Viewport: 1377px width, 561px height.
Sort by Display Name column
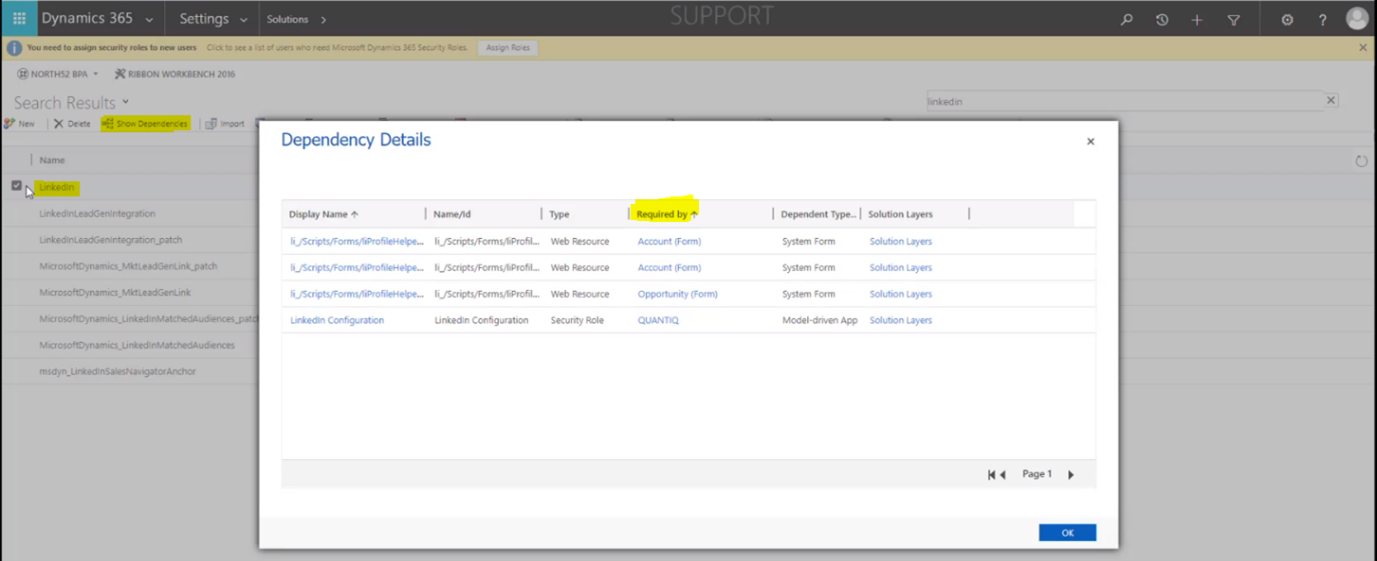[x=323, y=214]
